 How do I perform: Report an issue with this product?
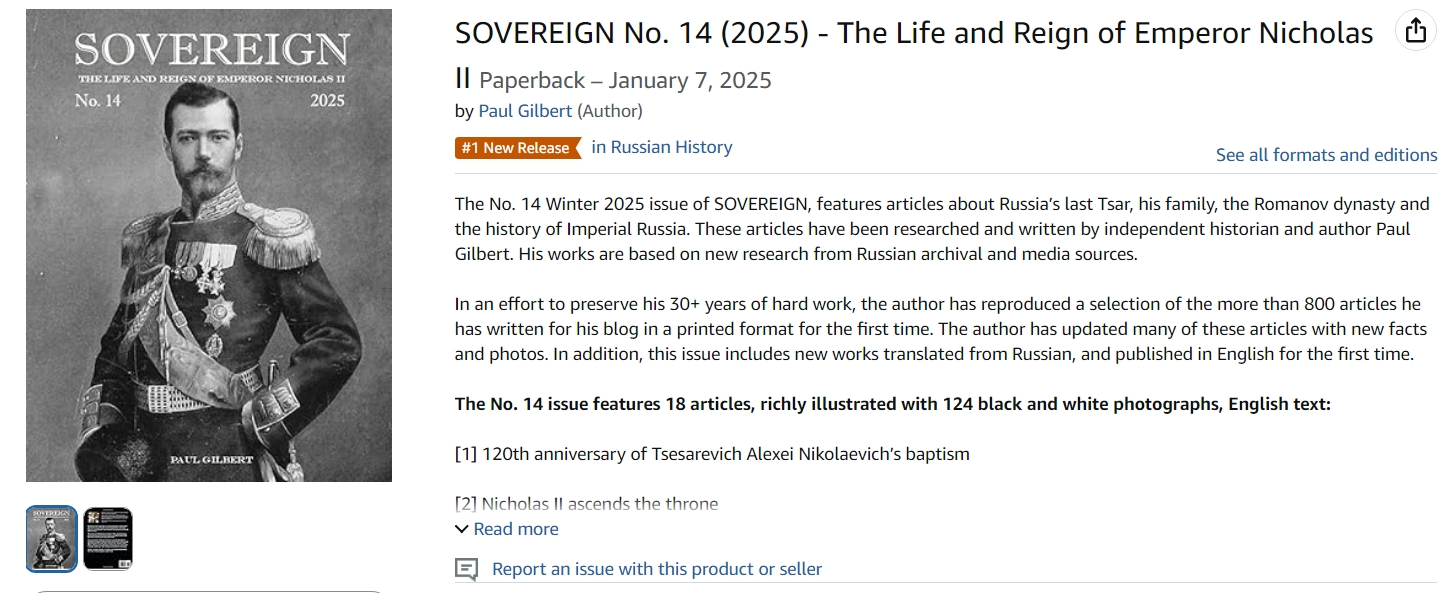656,569
